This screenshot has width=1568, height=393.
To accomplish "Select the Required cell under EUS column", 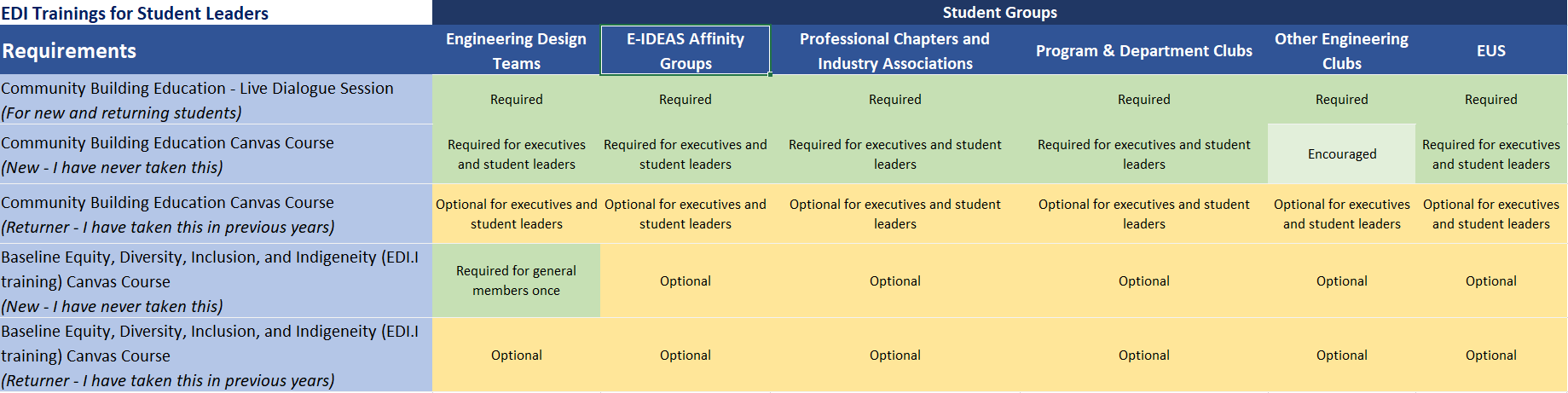I will (1491, 100).
